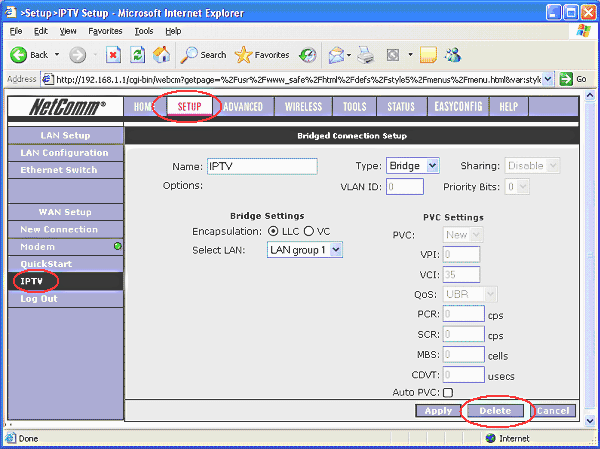Click the VPI input field
The image size is (600, 449).
tap(461, 254)
